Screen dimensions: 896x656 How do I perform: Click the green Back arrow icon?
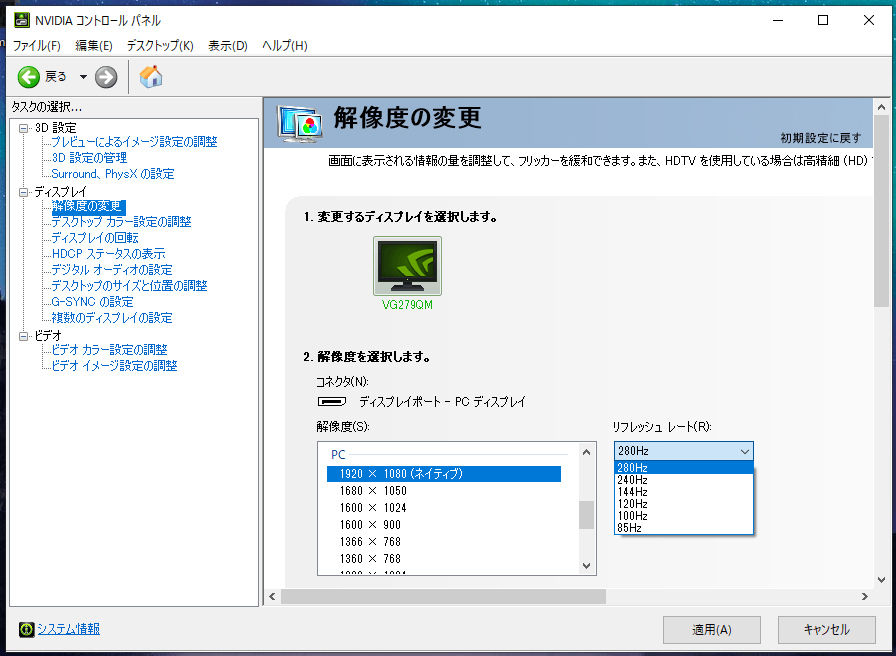click(28, 77)
